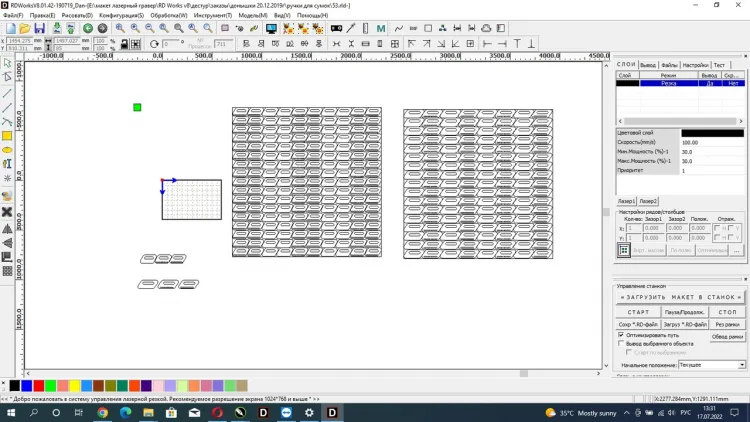Click the rotate icon in properties bar
750x422 pixels.
[x=154, y=44]
